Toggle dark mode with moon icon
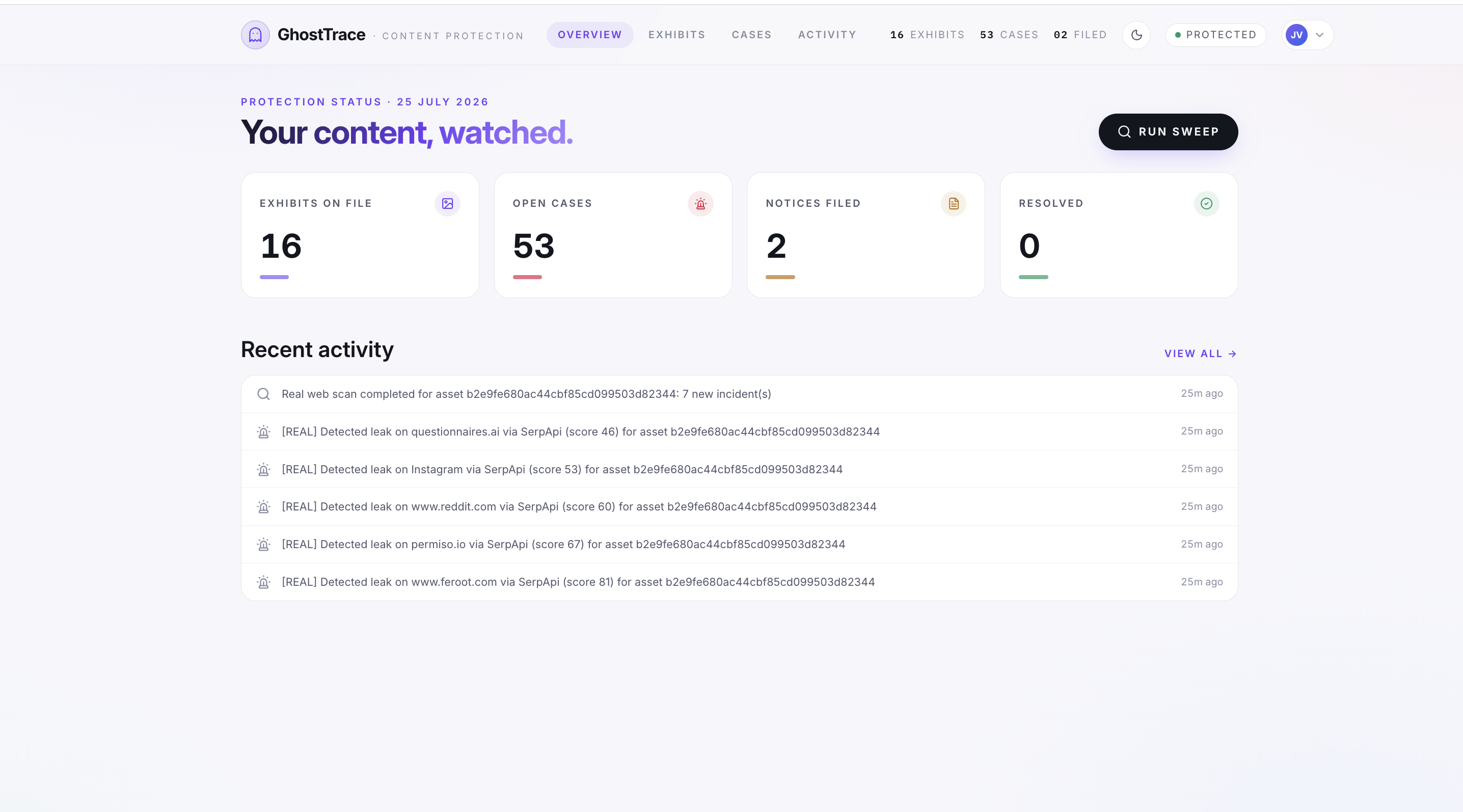This screenshot has height=812, width=1463. click(1136, 35)
